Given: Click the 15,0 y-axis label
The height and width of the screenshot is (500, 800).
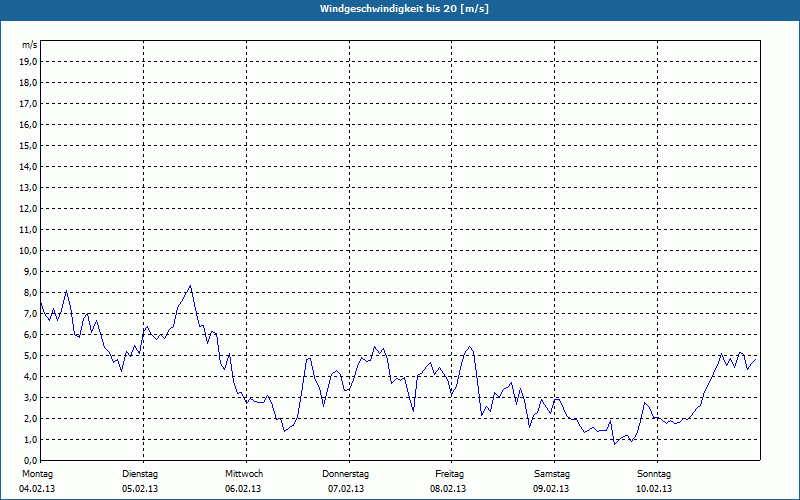Looking at the screenshot, I should (28, 145).
